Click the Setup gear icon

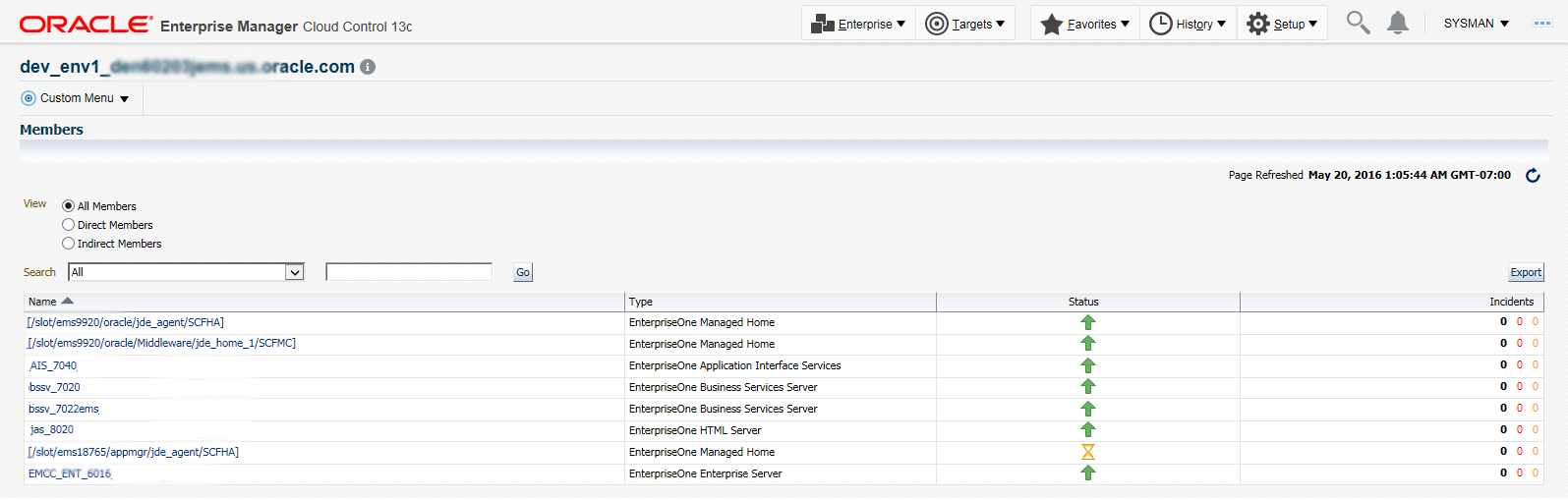1258,24
